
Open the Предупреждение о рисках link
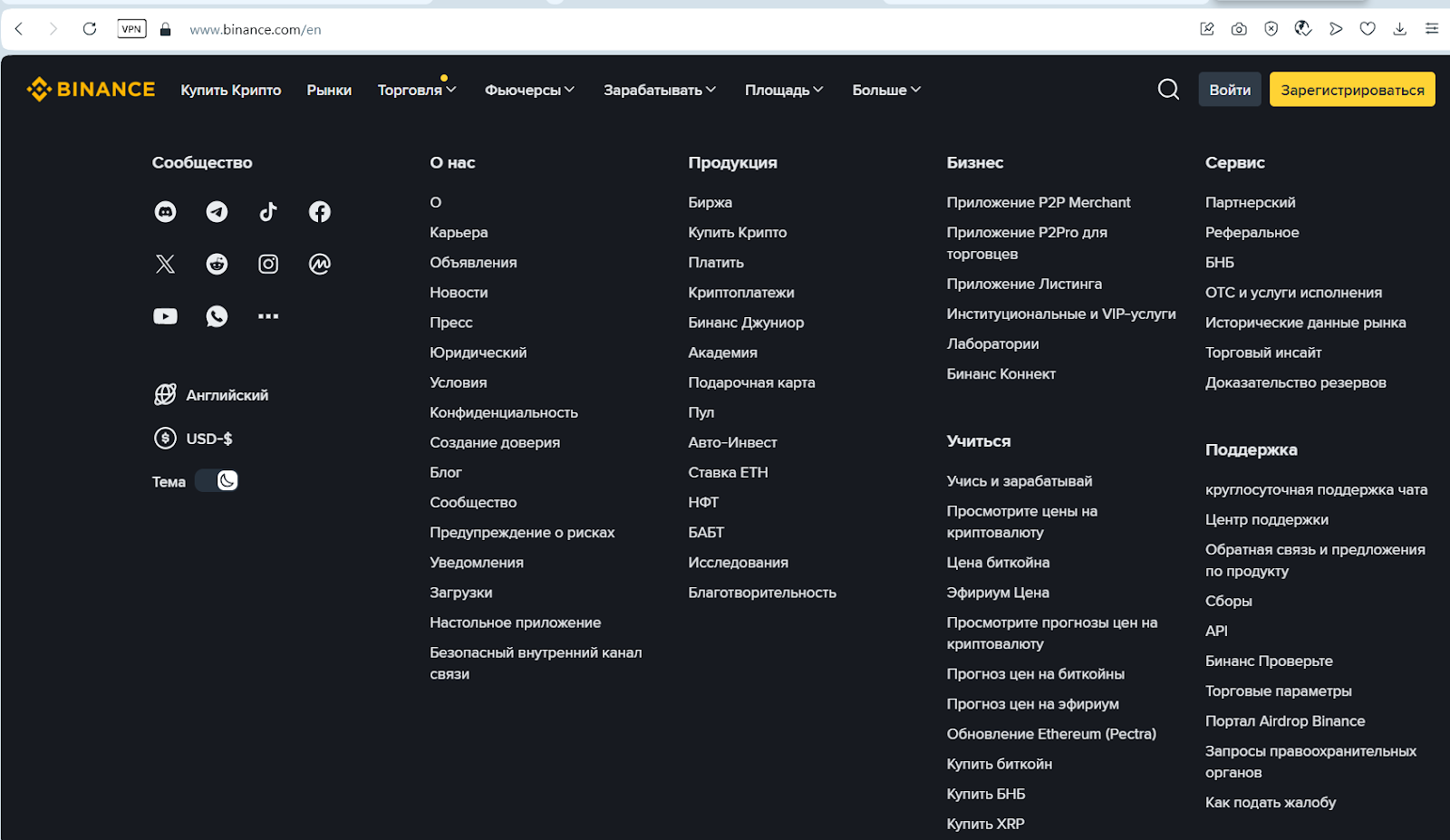point(522,532)
